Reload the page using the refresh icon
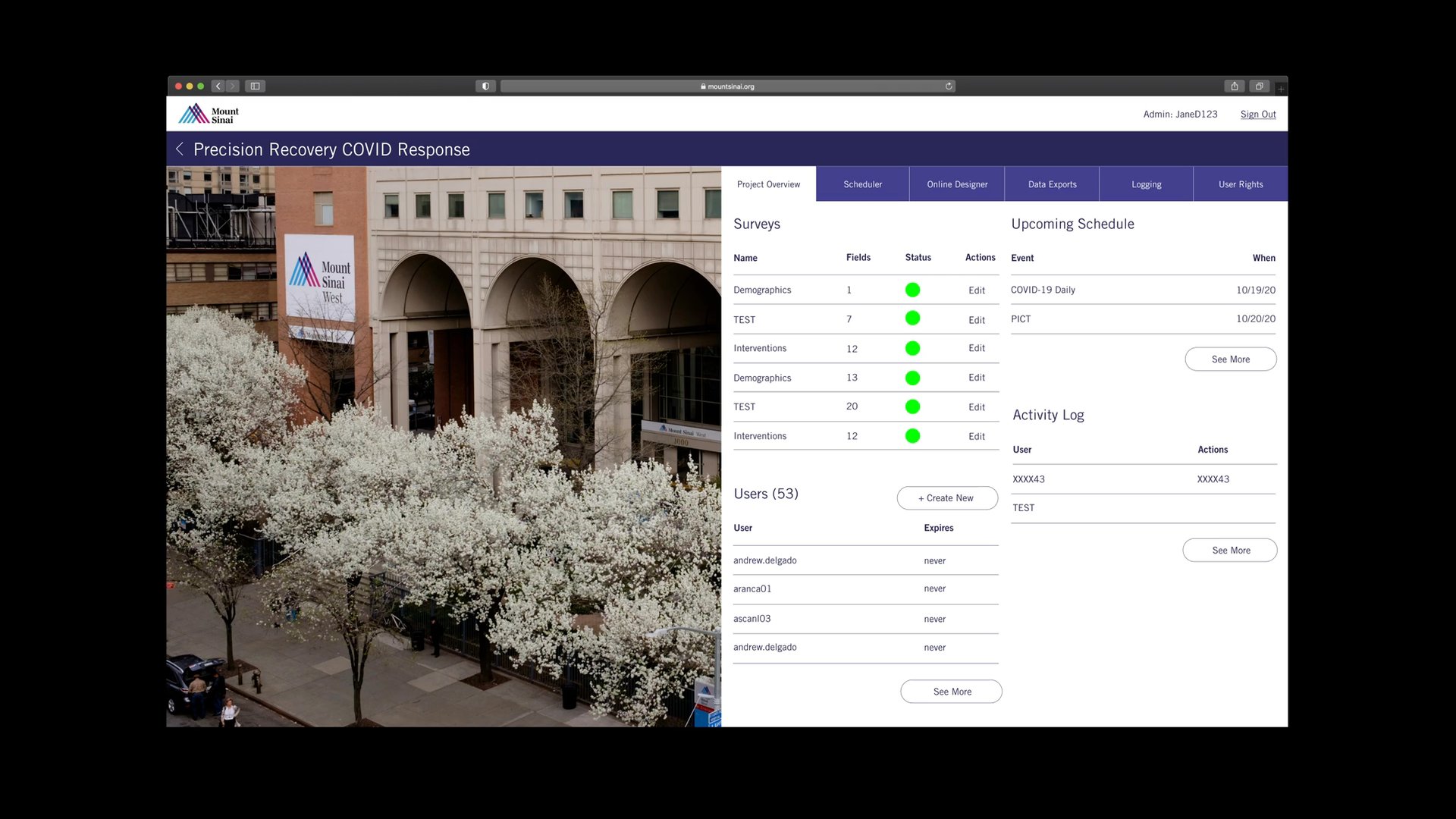1456x819 pixels. click(949, 86)
